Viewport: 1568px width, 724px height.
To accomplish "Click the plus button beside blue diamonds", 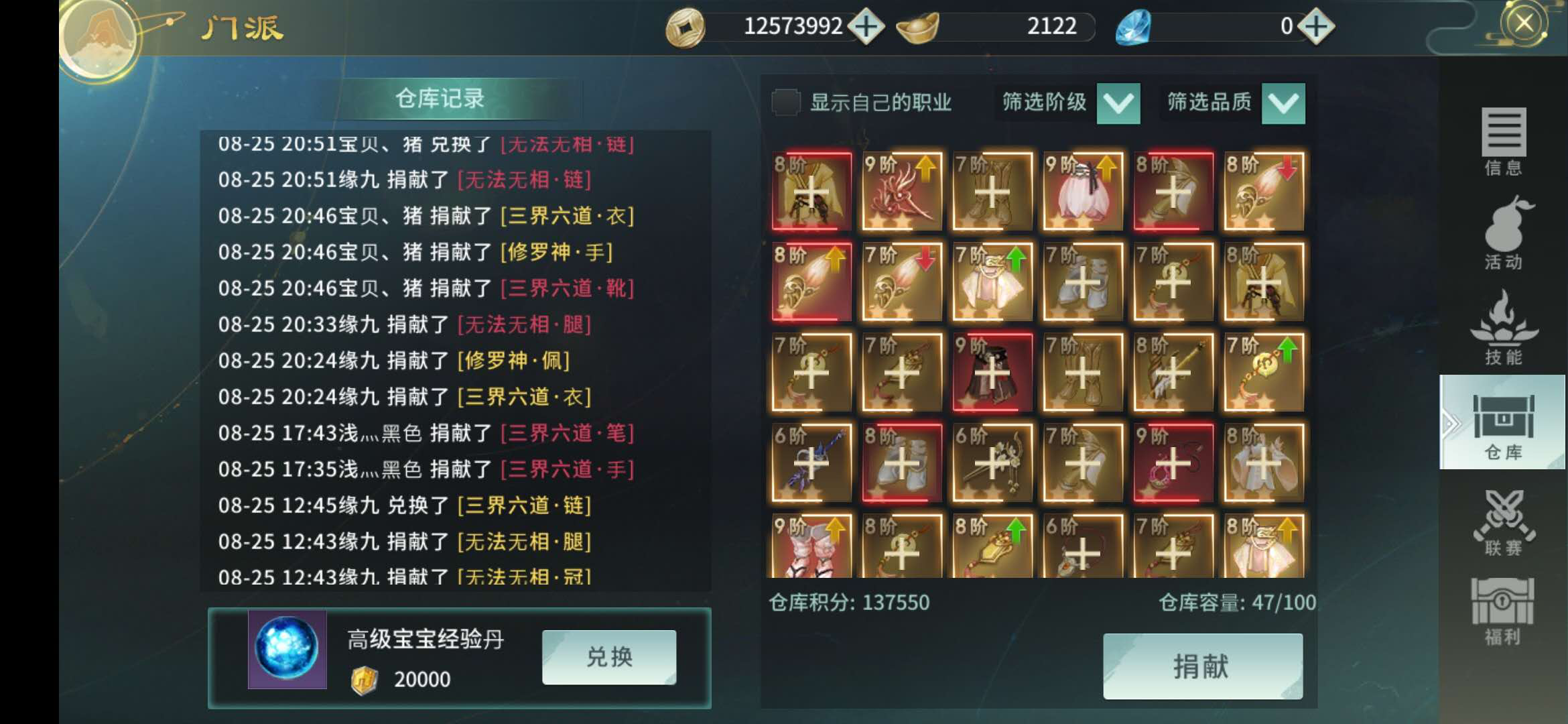I will [1316, 27].
